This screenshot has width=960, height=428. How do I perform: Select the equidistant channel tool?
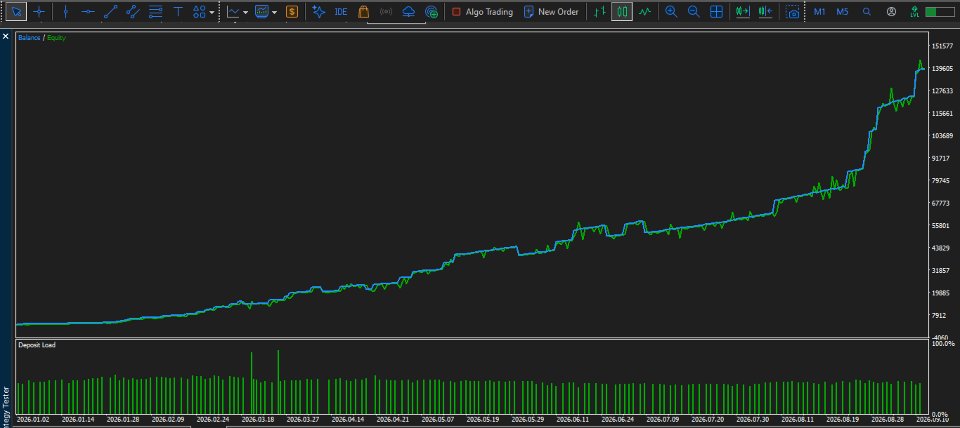[132, 12]
